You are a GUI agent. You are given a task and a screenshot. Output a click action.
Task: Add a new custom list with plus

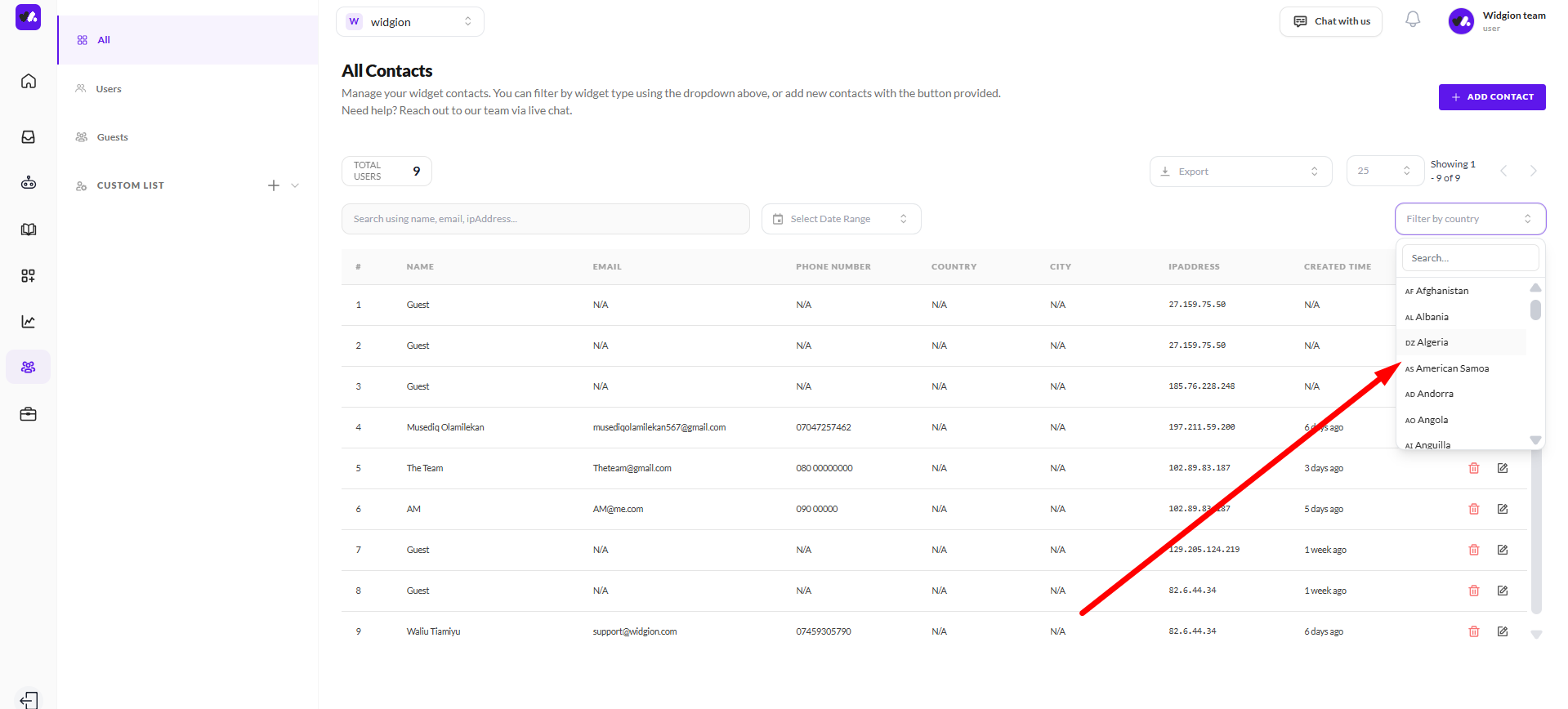274,185
